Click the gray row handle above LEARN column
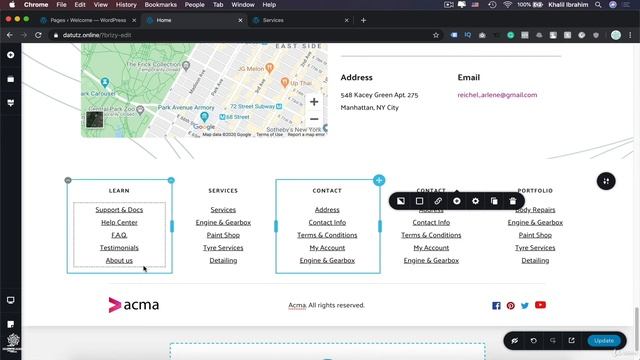640x360 pixels. 68,180
